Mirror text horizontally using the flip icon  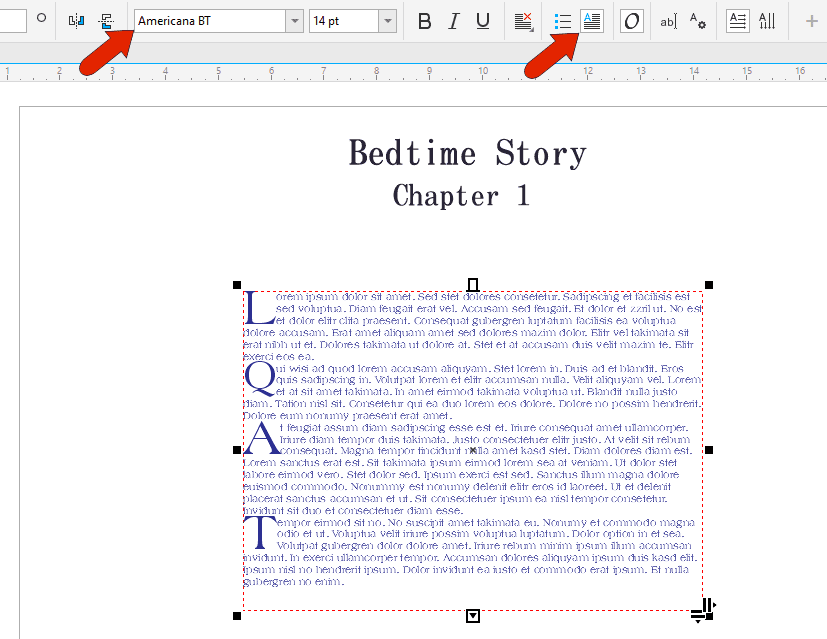(76, 20)
